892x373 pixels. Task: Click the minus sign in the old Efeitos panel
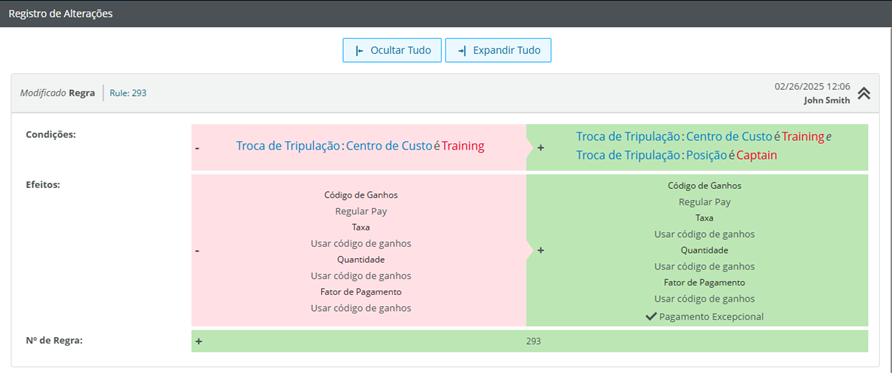click(197, 251)
